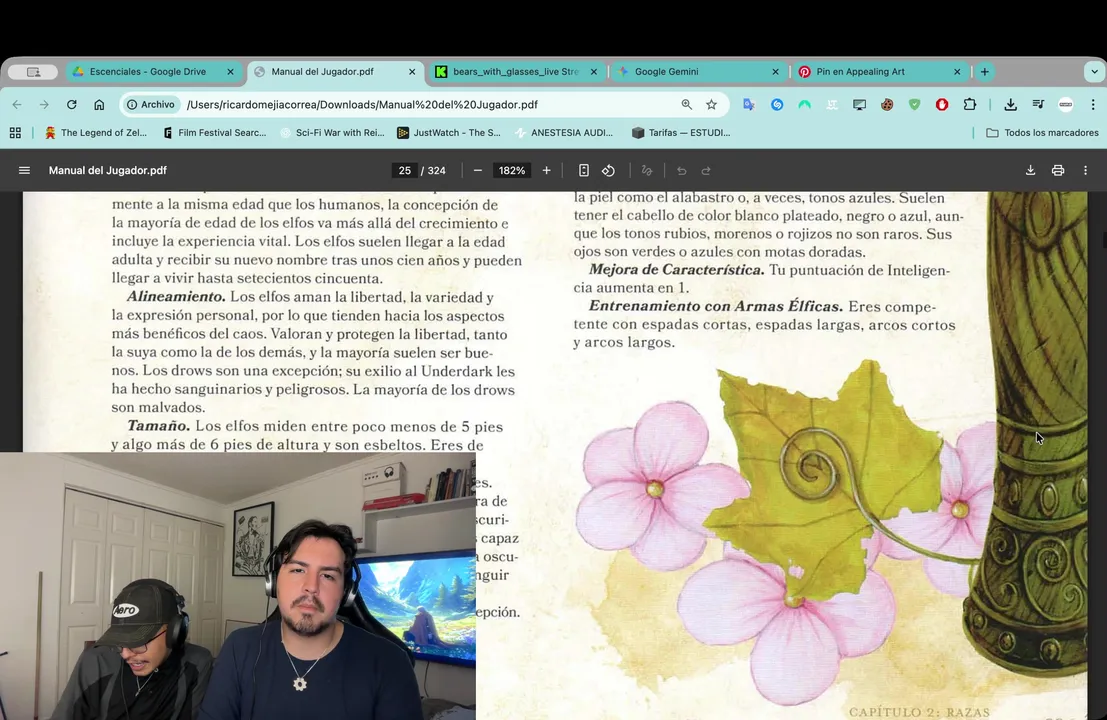Viewport: 1107px width, 720px height.
Task: Close the Escenciales - Google Drive tab
Action: coord(230,71)
